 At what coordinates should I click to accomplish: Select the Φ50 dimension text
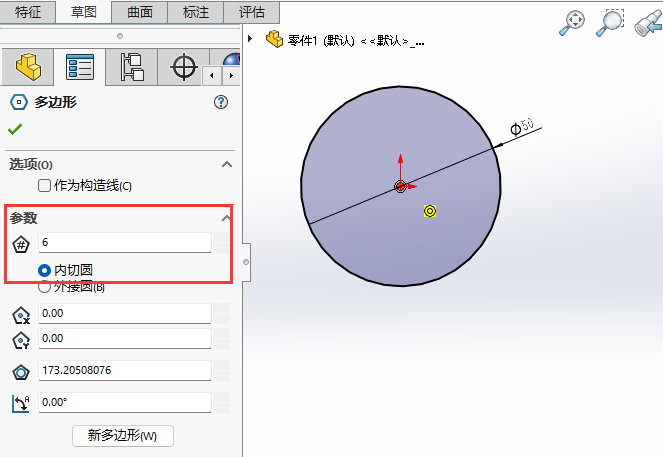point(522,126)
